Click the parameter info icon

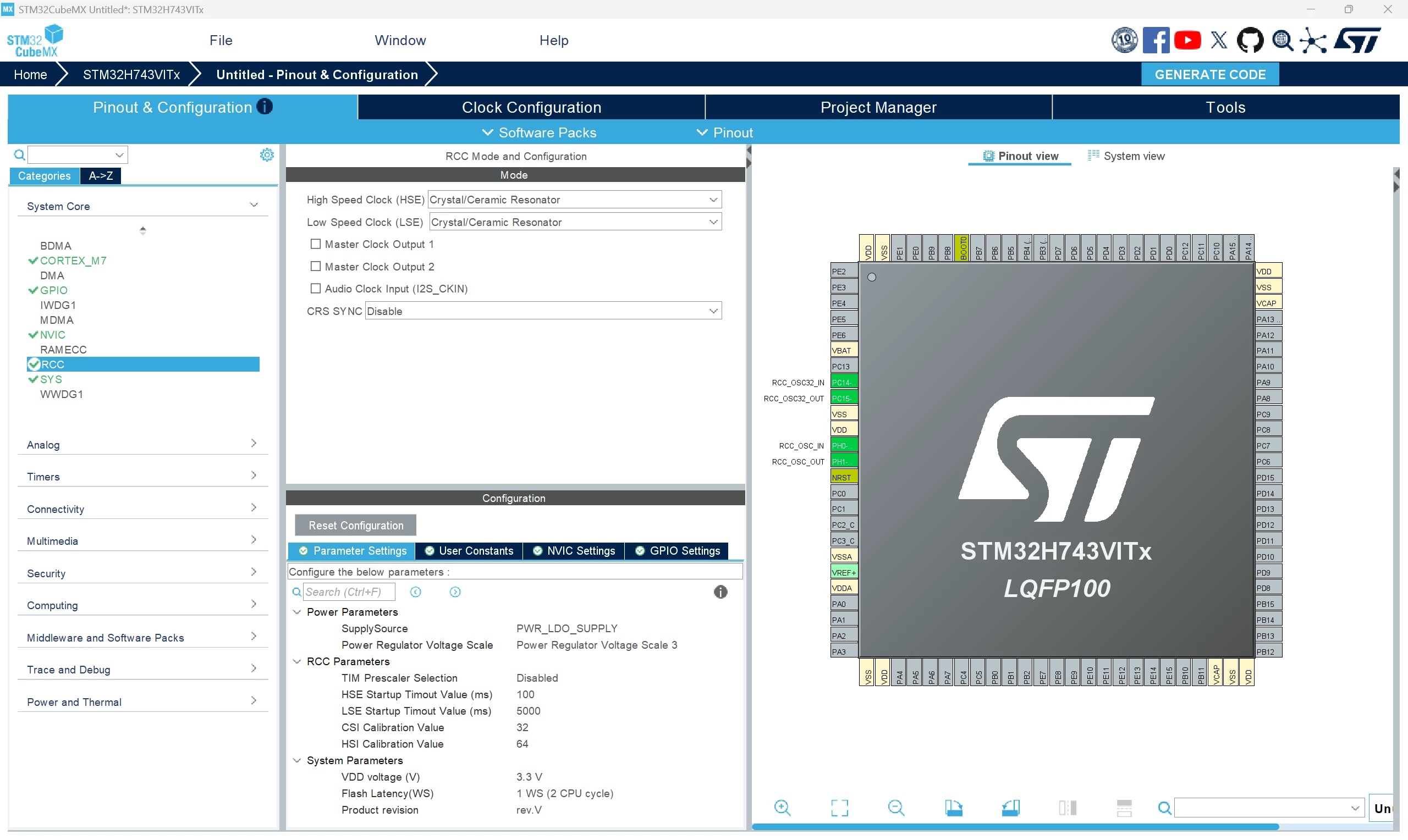(x=720, y=592)
